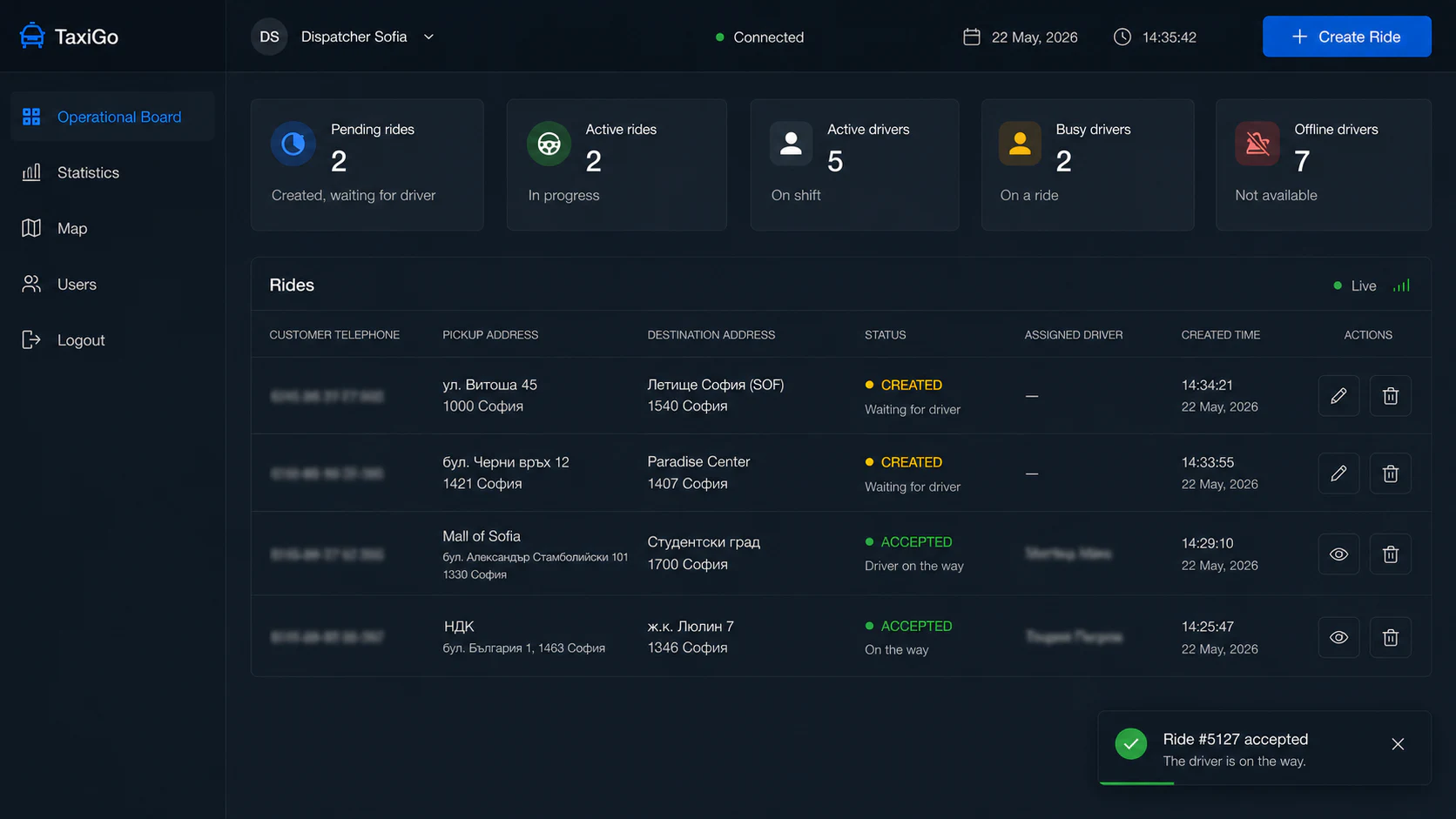Click the calendar icon beside the date
The height and width of the screenshot is (819, 1456).
[972, 37]
